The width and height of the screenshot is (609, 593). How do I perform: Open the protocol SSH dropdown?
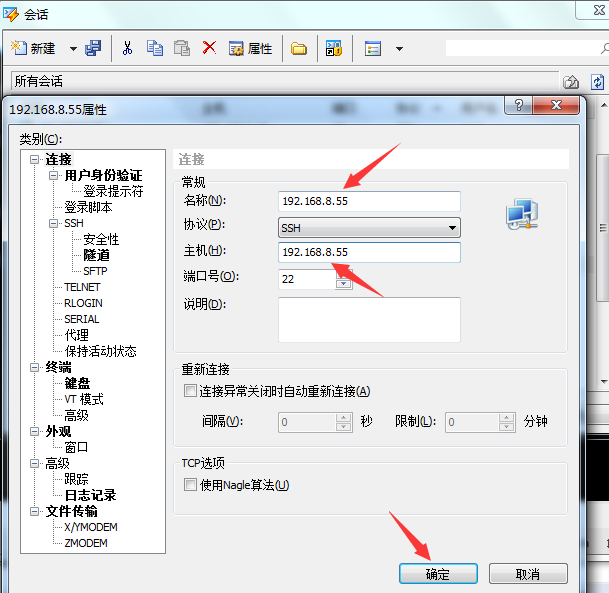coord(369,228)
